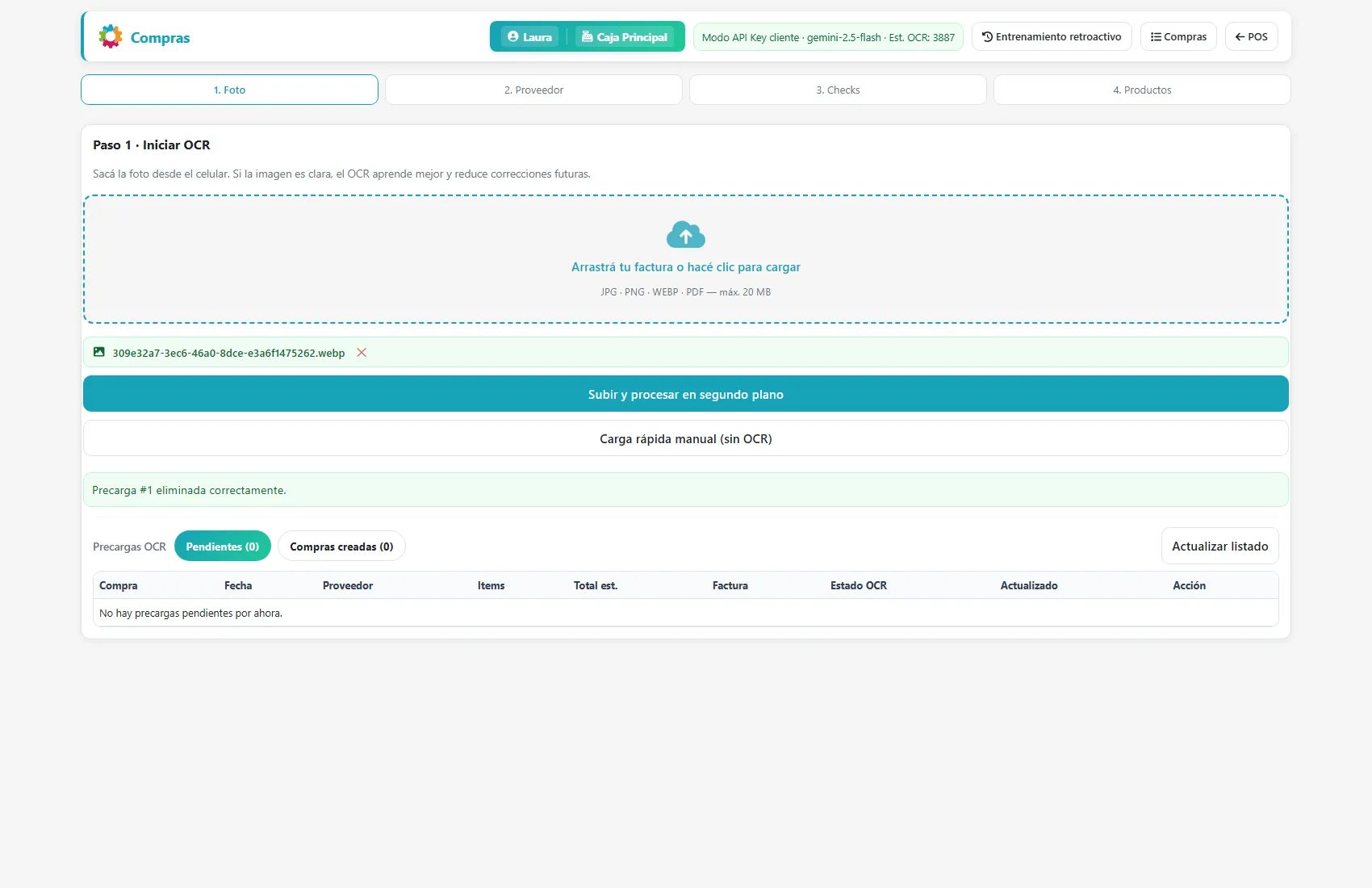The height and width of the screenshot is (888, 1372).
Task: Click the Total est. column header
Action: (x=596, y=585)
